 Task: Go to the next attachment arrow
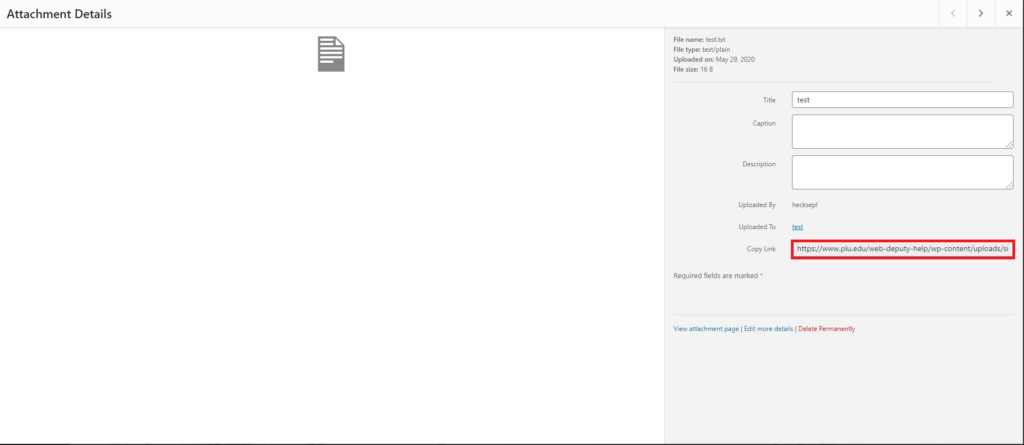(x=981, y=14)
